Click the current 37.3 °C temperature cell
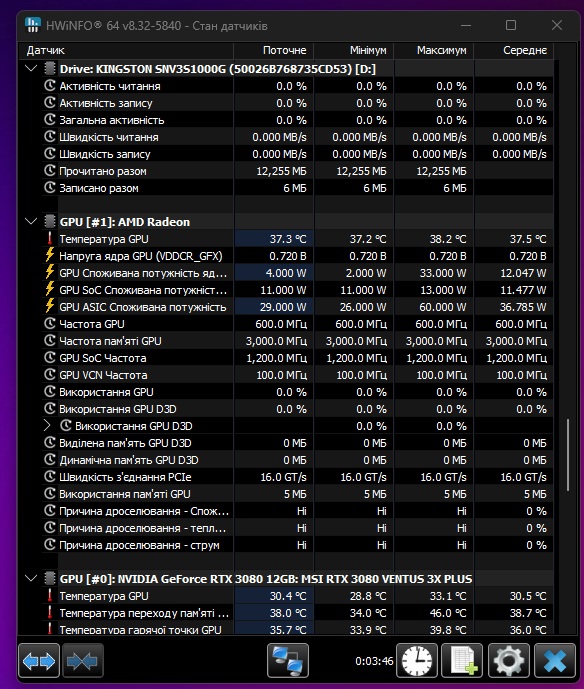 point(273,239)
